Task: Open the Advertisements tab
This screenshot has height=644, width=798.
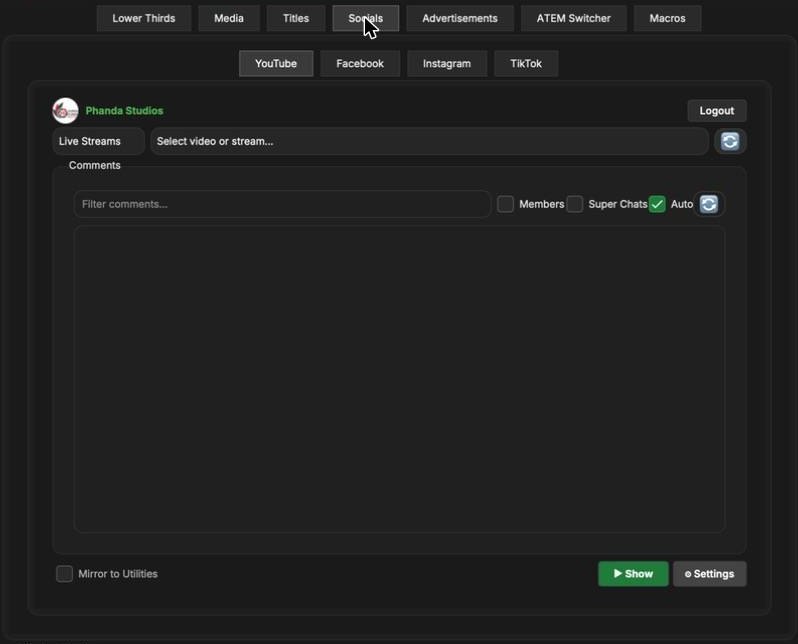Action: click(x=460, y=18)
